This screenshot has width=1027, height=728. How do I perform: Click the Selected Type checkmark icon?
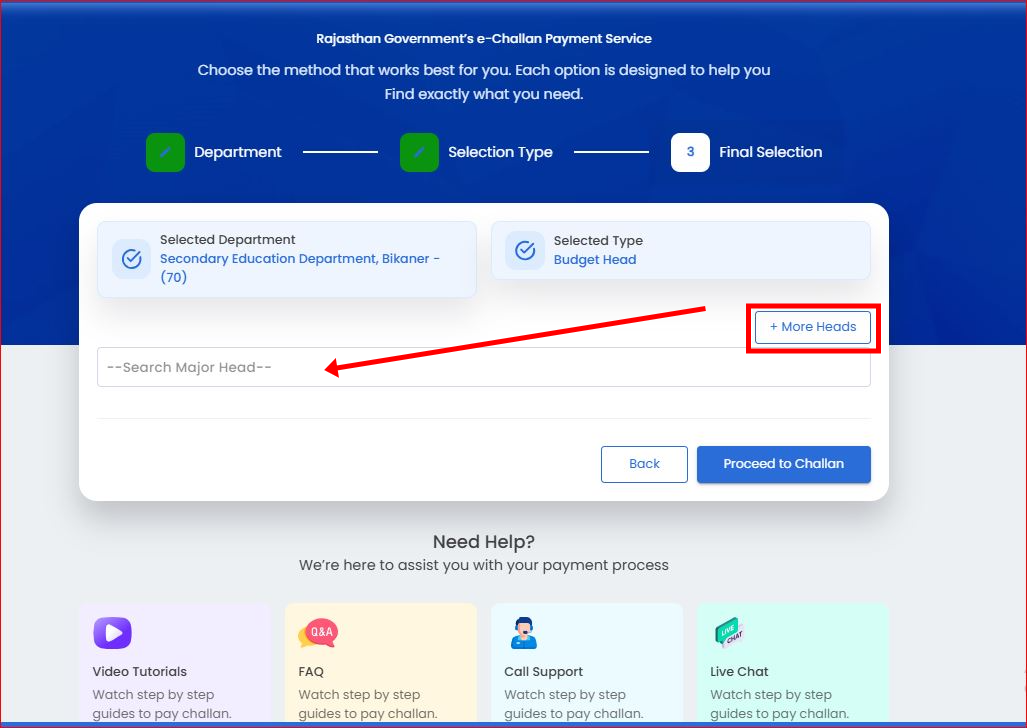point(525,250)
